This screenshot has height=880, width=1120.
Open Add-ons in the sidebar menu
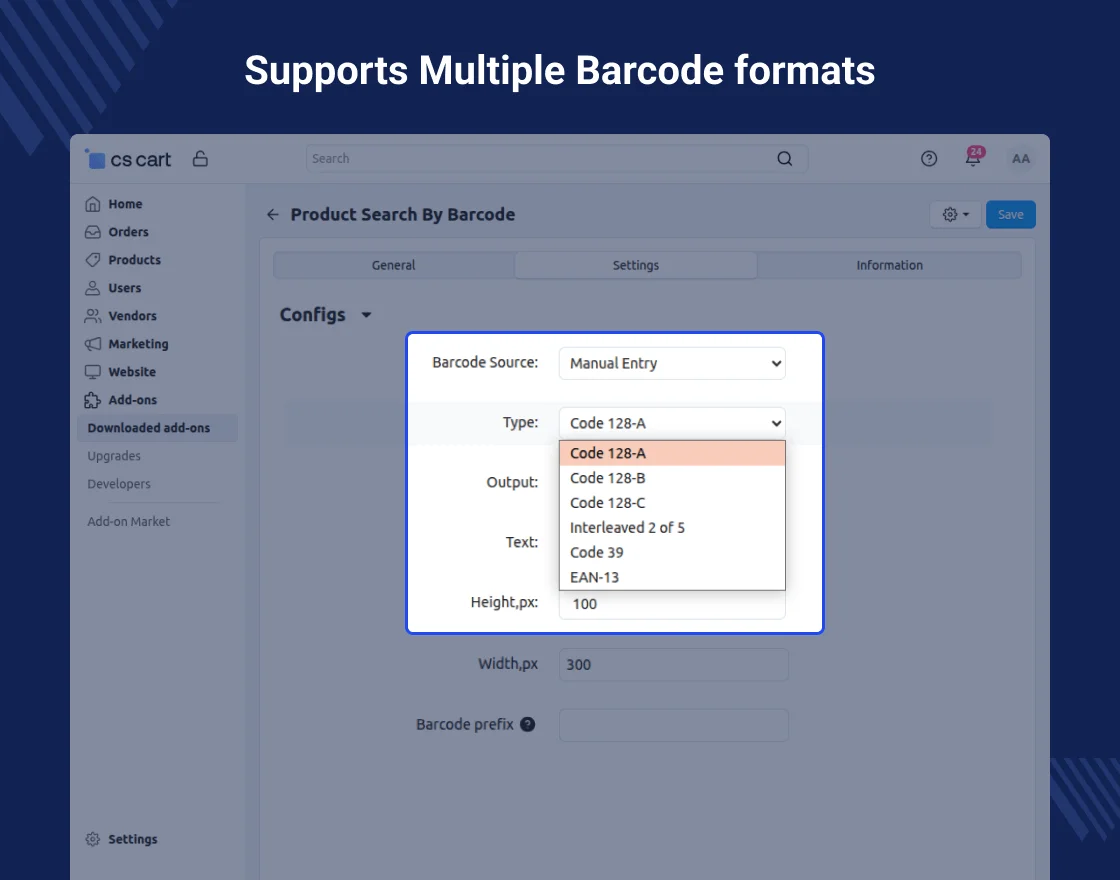(133, 400)
